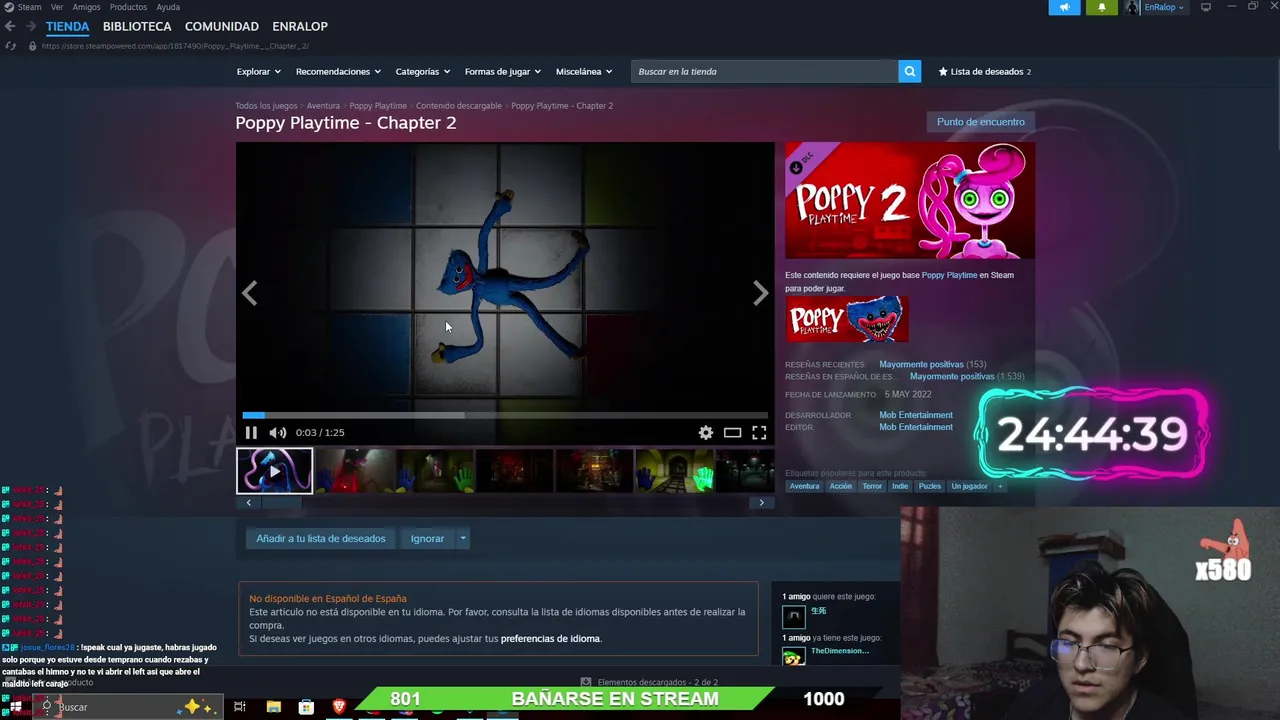
Task: Open Contenido descargable breadcrumb
Action: pyautogui.click(x=459, y=105)
